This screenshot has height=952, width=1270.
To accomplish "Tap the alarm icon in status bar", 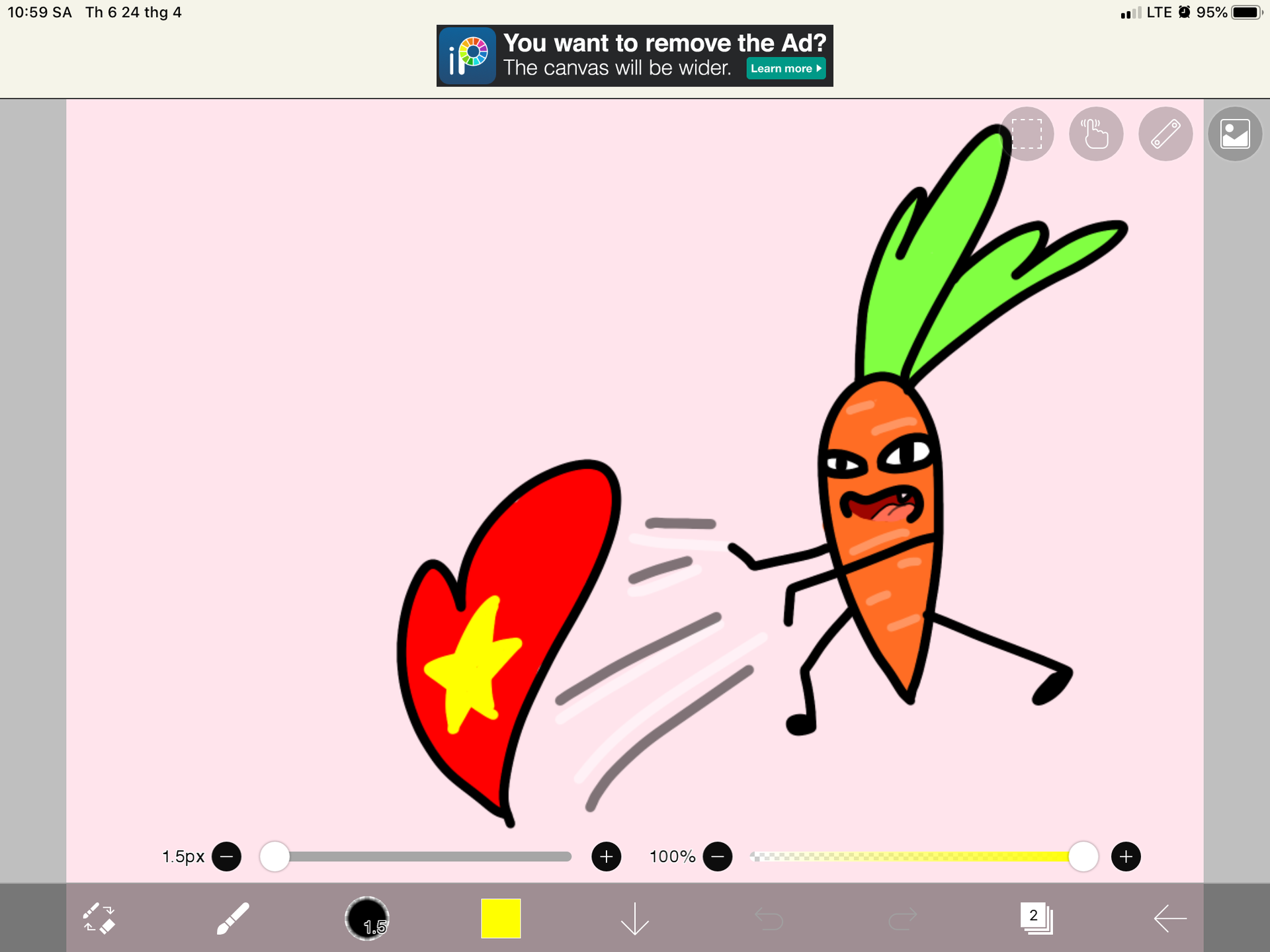I will pyautogui.click(x=1185, y=13).
